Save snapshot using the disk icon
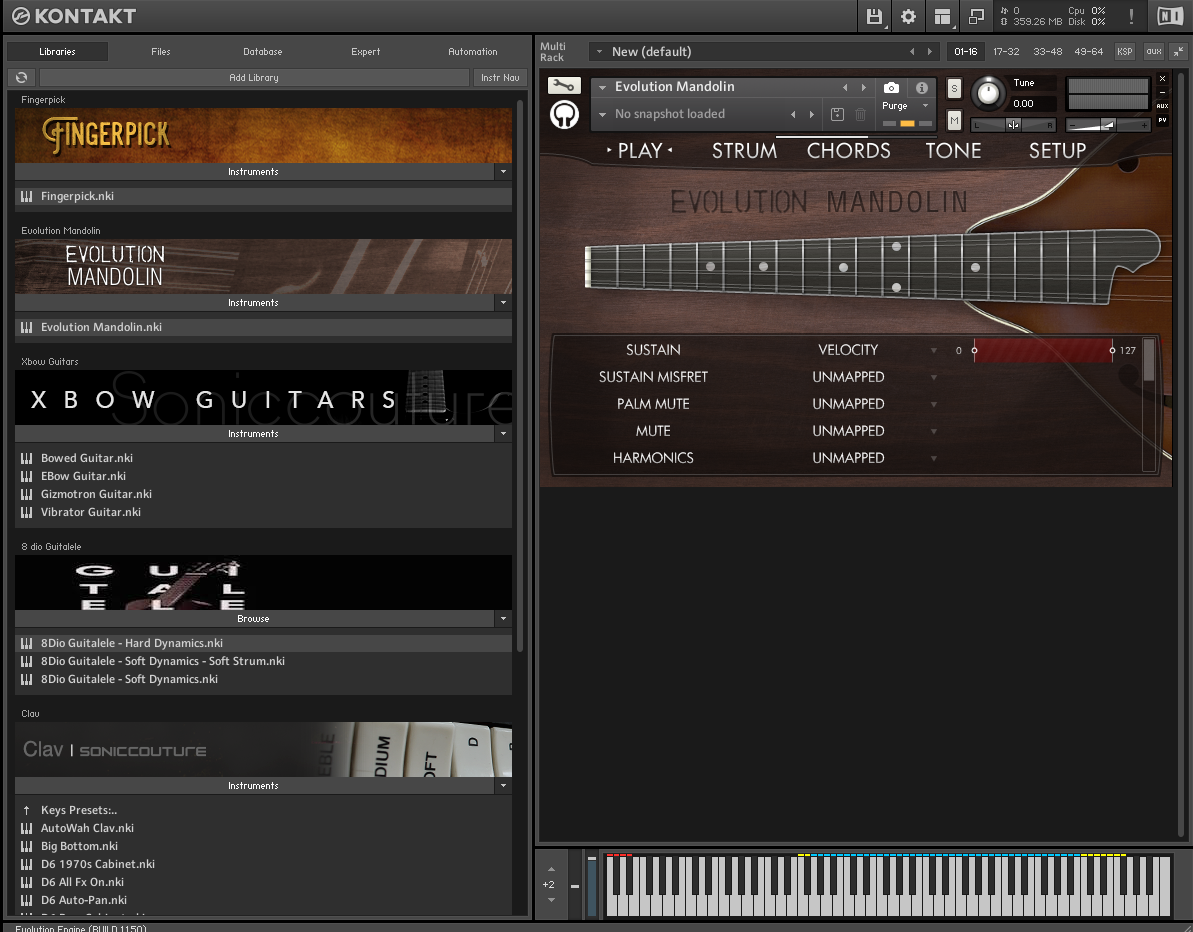This screenshot has height=932, width=1193. click(x=837, y=114)
